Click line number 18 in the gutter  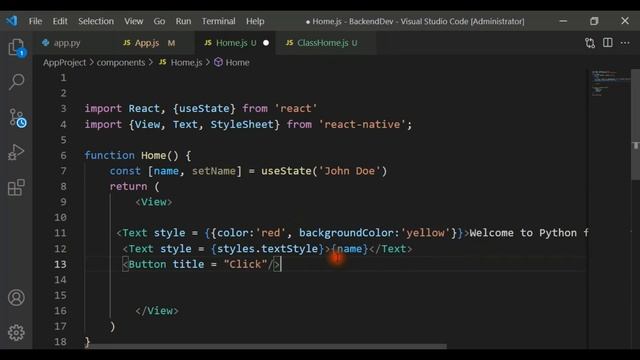[x=60, y=341]
